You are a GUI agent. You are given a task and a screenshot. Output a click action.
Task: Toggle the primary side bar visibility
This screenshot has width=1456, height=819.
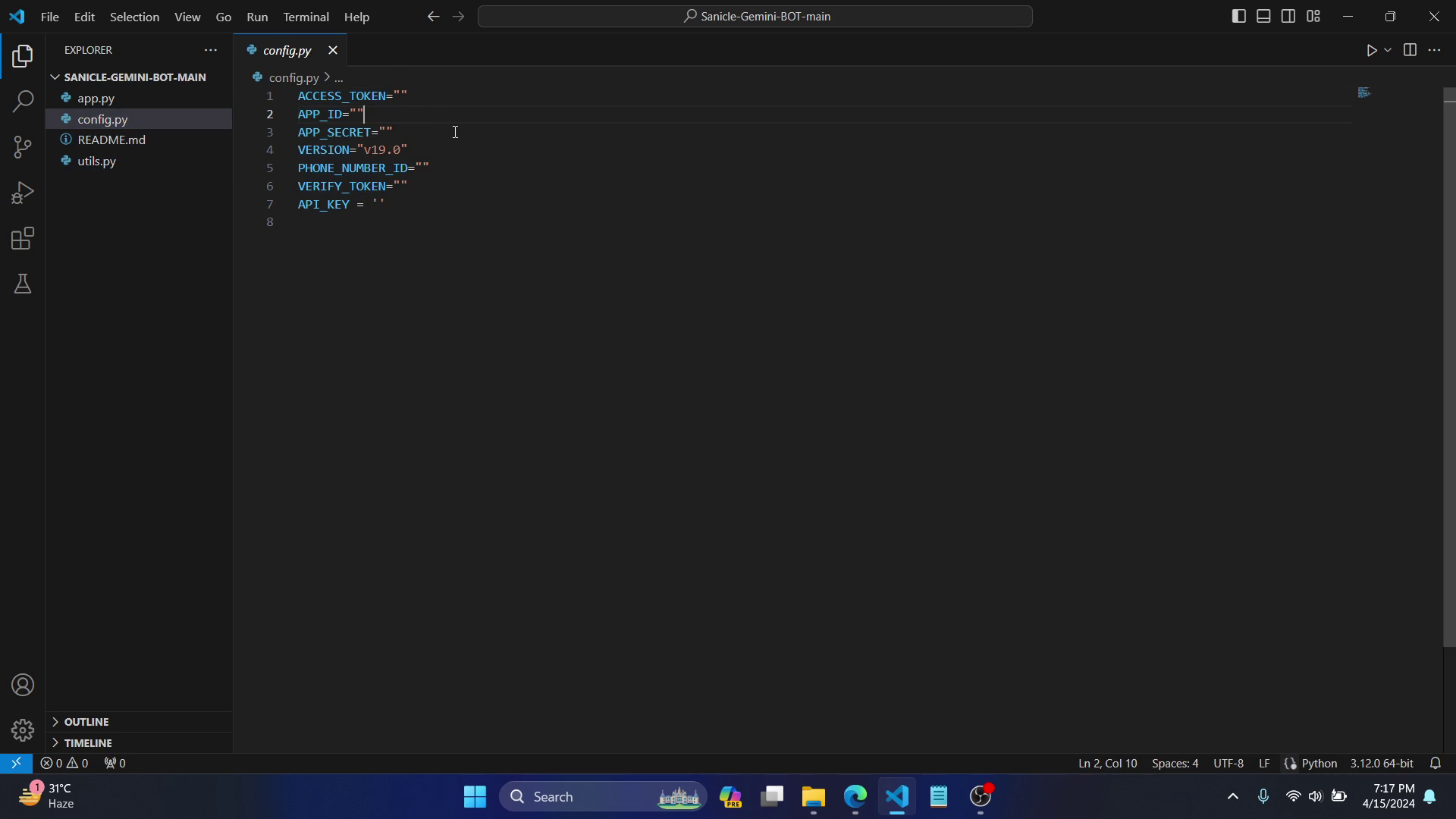pyautogui.click(x=1238, y=16)
